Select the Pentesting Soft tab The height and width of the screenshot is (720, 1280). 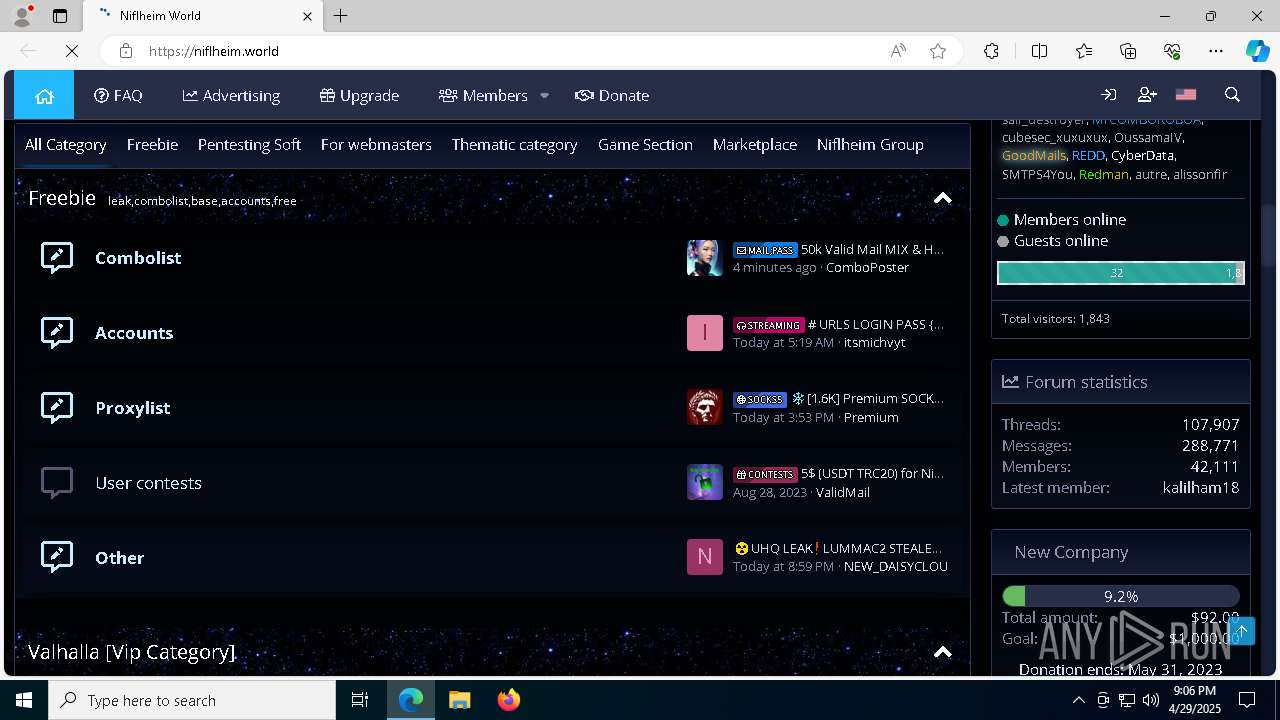[249, 145]
